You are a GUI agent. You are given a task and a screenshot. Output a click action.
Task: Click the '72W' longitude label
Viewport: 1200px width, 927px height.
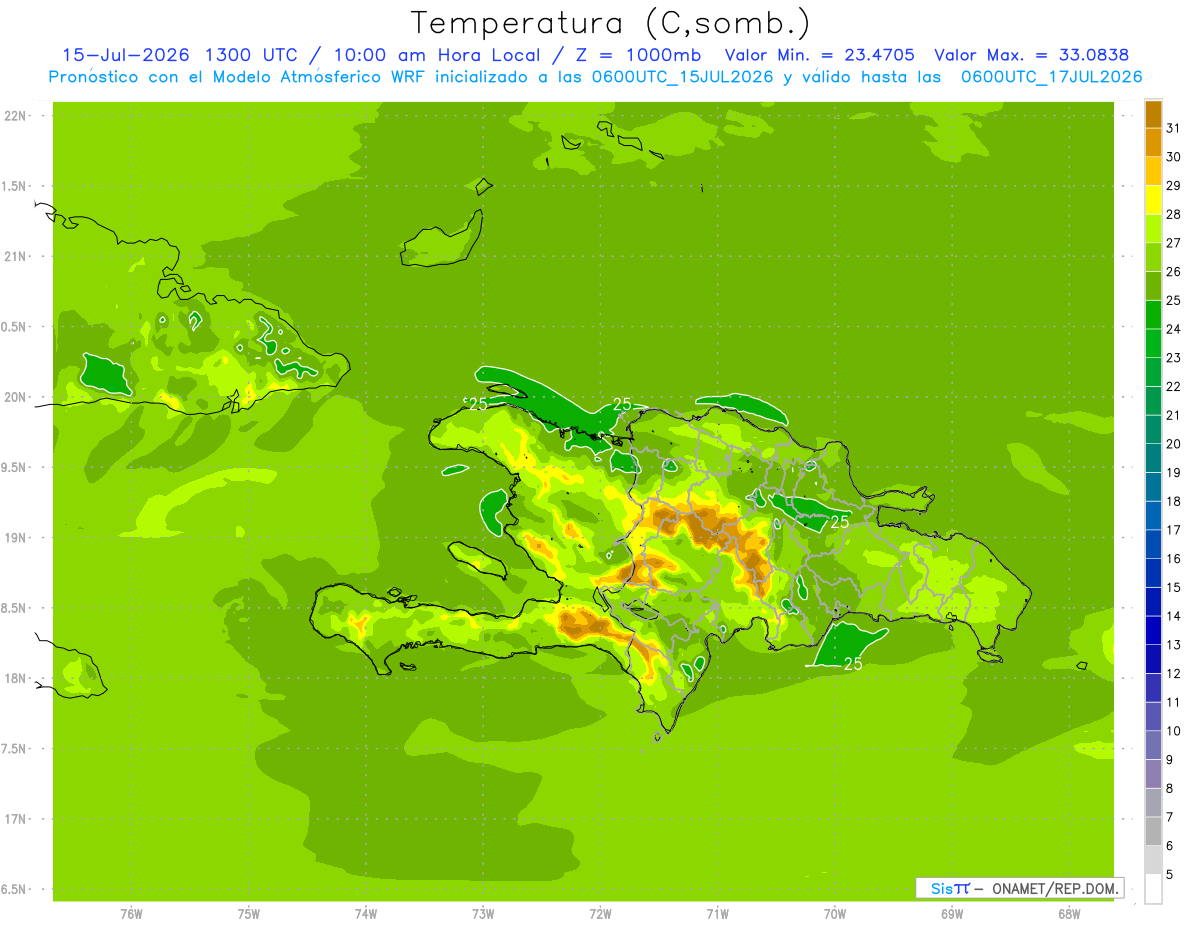(x=600, y=914)
